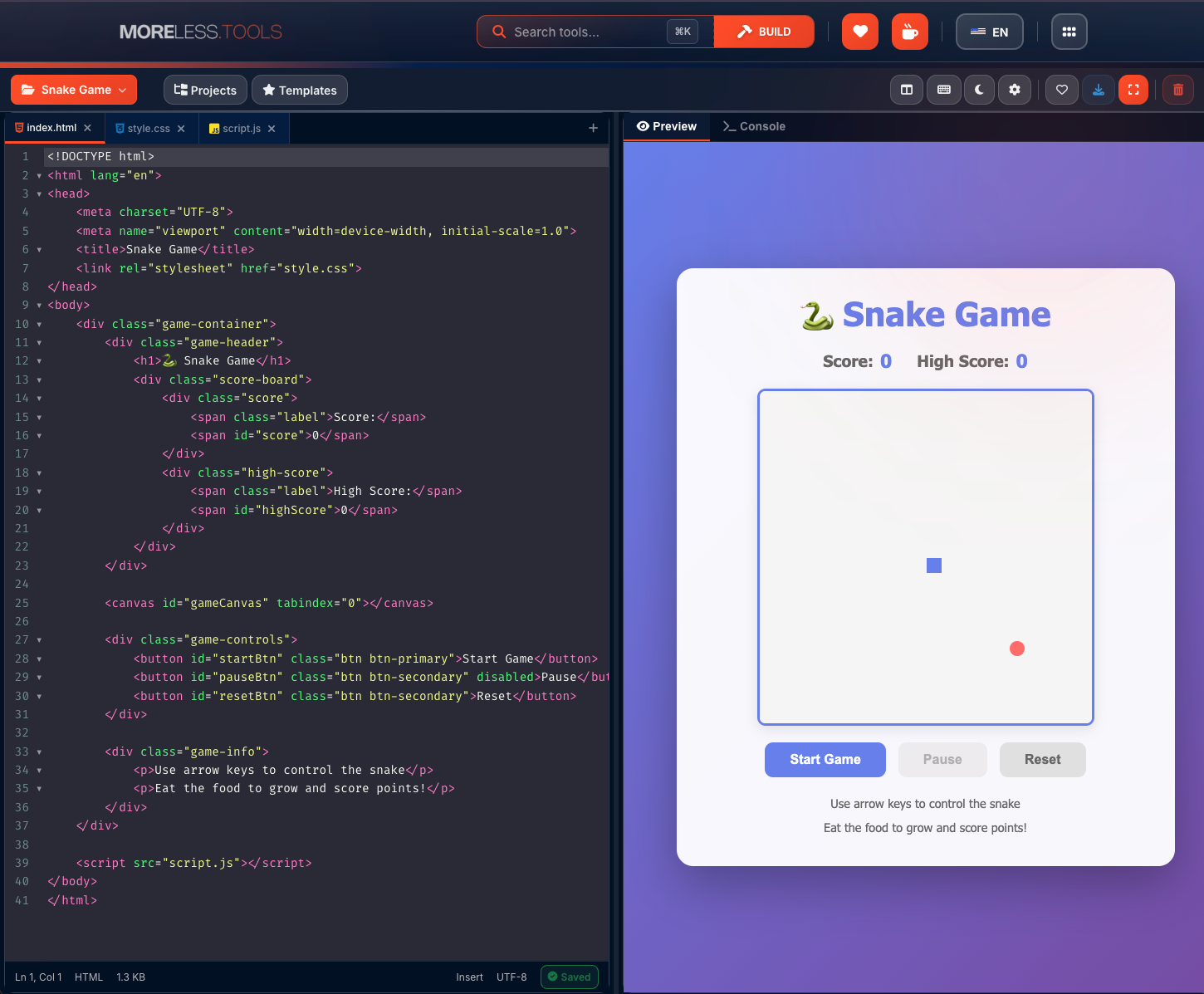Click the search magnifier icon

(499, 32)
